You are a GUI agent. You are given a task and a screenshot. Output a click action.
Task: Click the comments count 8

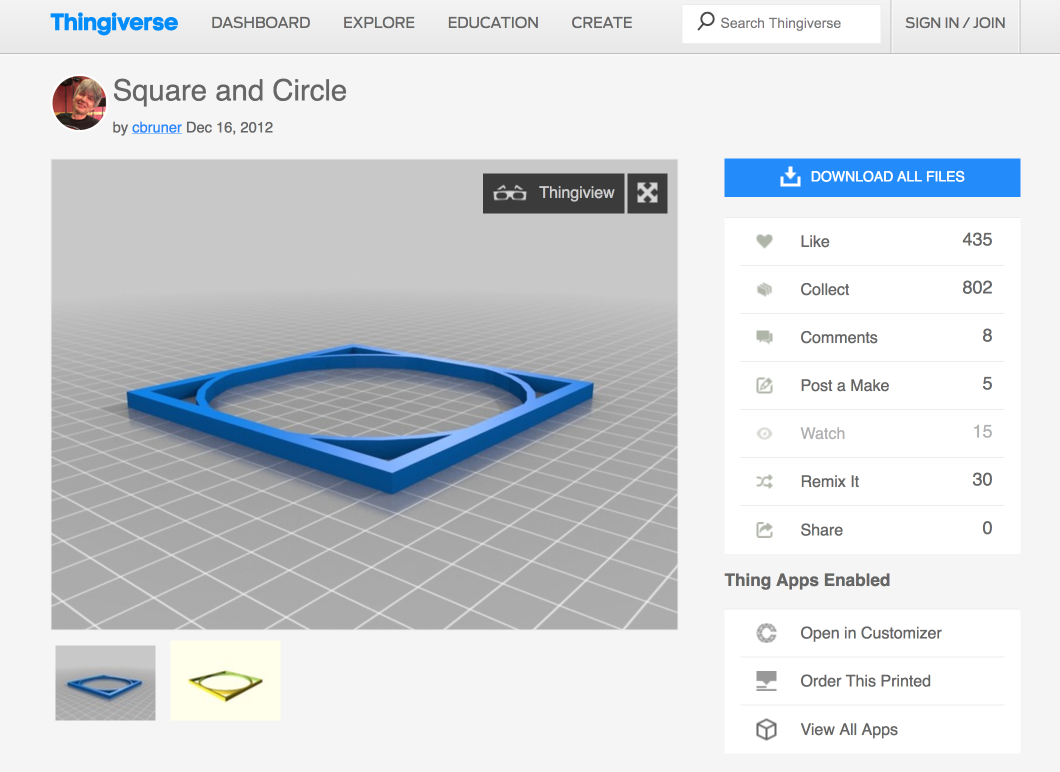[987, 335]
